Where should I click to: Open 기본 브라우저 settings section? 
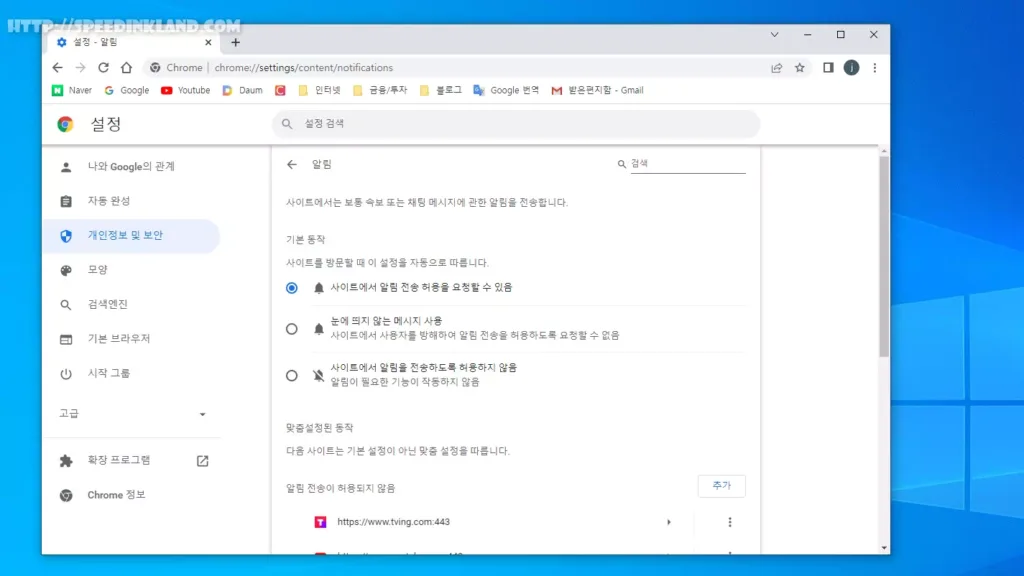click(x=131, y=339)
